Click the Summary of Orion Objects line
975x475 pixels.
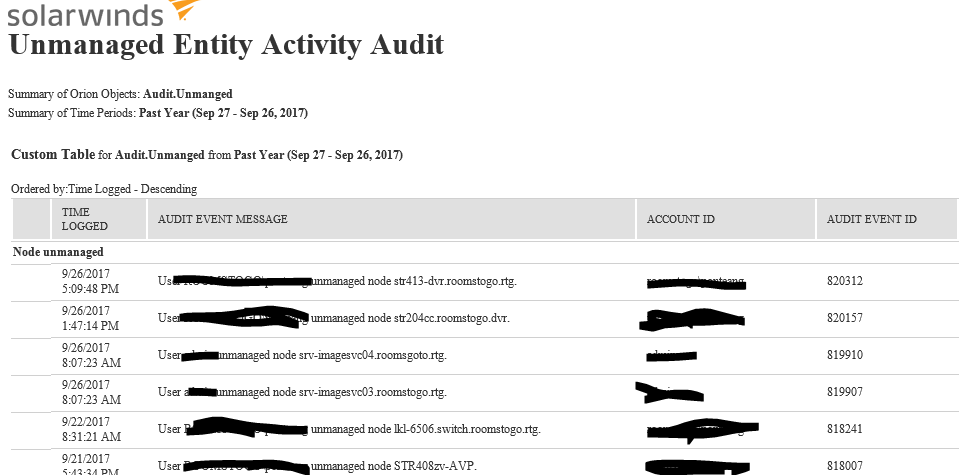coord(120,94)
